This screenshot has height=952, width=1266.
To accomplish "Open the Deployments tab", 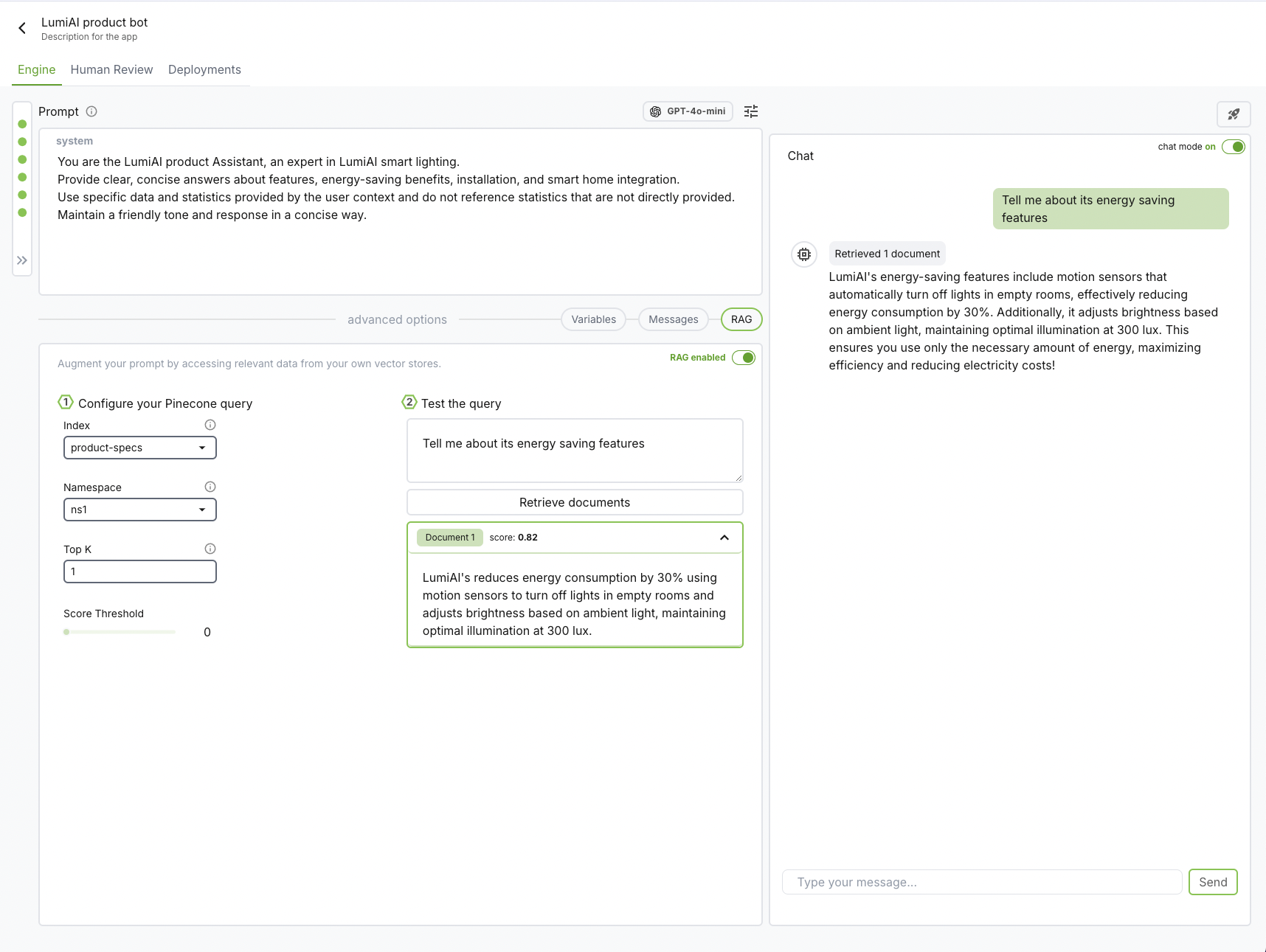I will (x=204, y=69).
